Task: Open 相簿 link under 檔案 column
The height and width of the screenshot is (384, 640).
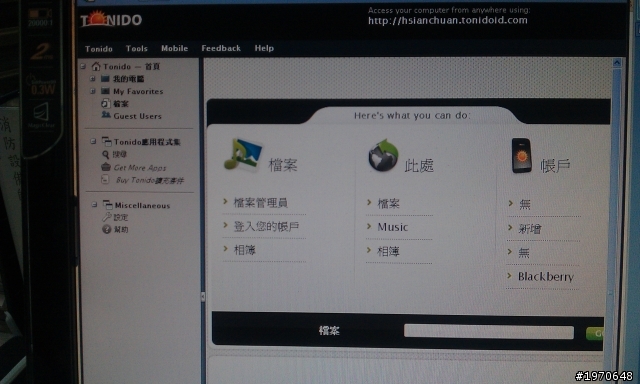Action: coord(244,250)
